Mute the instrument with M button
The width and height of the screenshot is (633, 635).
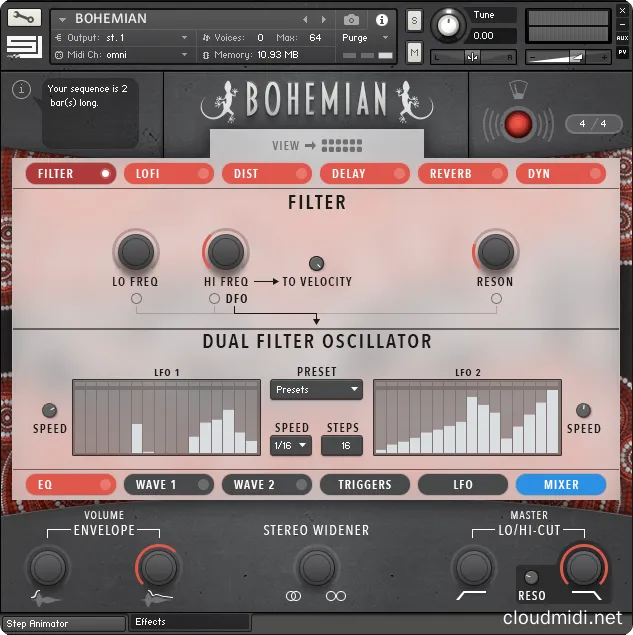[x=414, y=52]
